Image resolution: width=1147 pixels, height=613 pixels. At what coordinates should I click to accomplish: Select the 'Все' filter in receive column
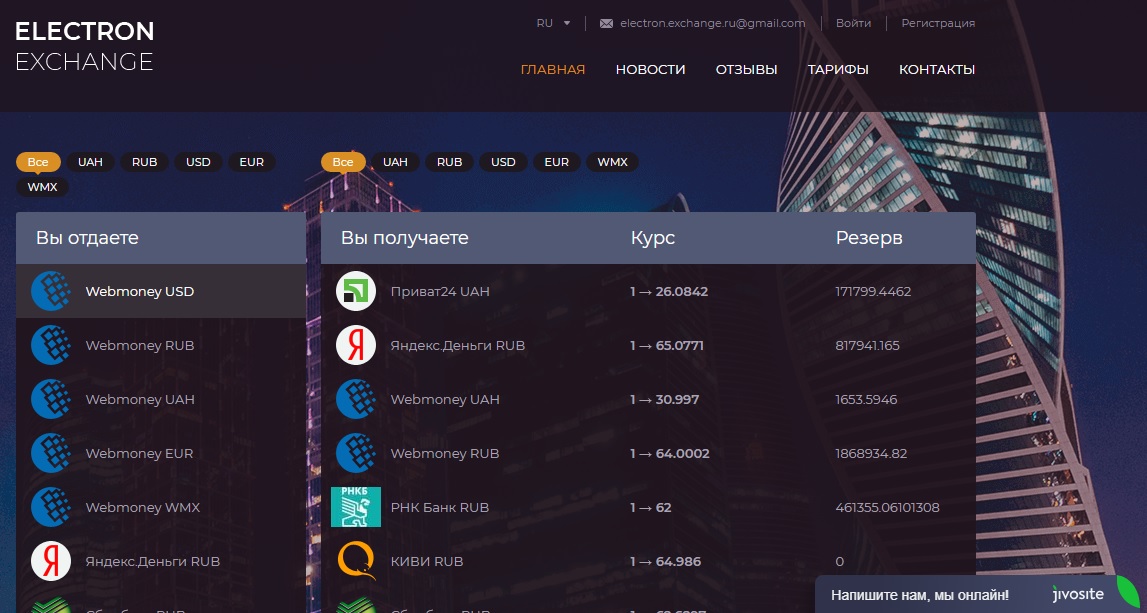point(343,162)
